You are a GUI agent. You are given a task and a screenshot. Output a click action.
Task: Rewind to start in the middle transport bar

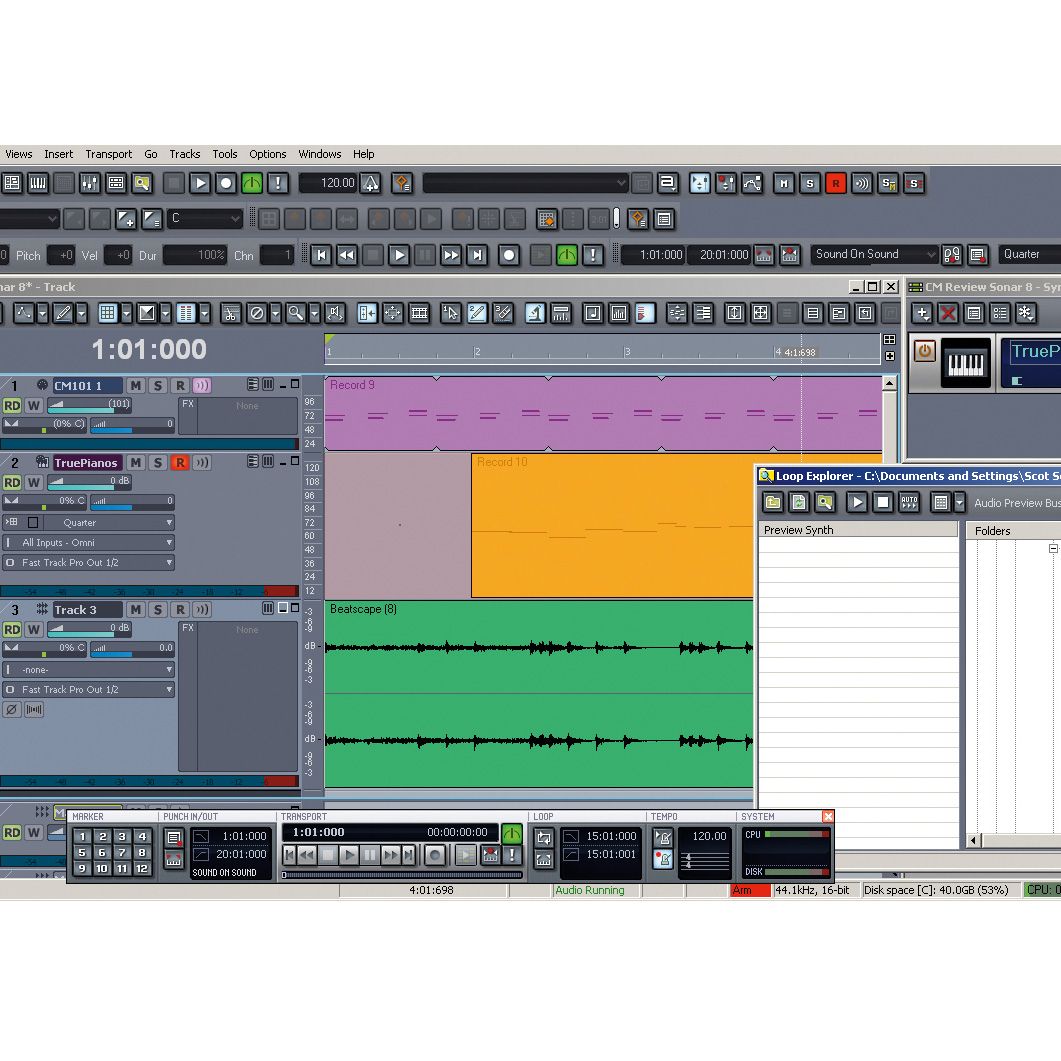[x=321, y=255]
